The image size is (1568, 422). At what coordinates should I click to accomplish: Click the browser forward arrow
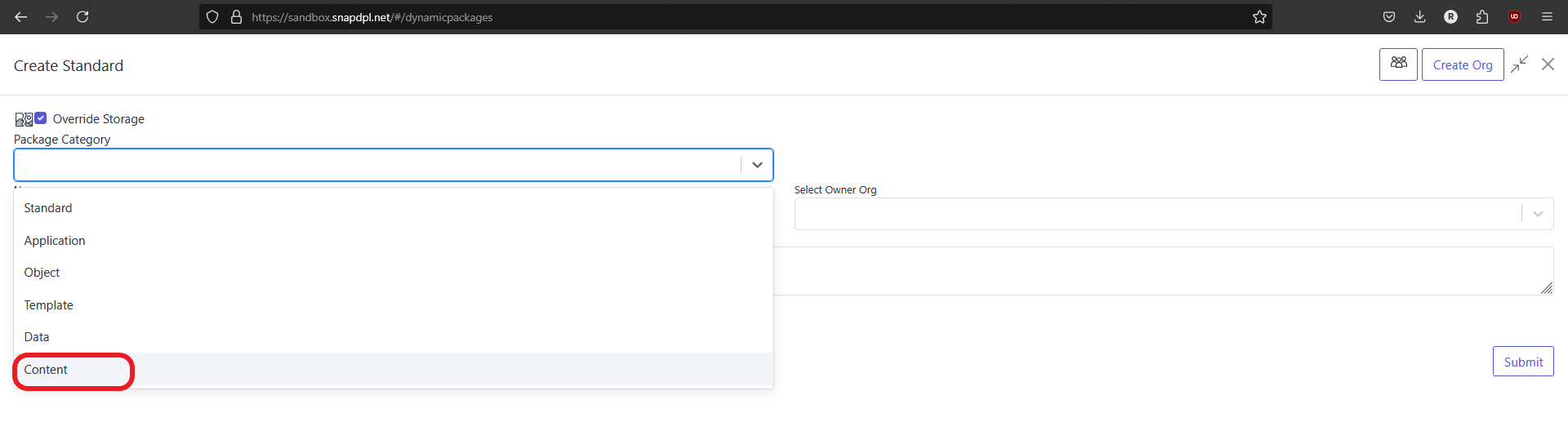click(52, 17)
